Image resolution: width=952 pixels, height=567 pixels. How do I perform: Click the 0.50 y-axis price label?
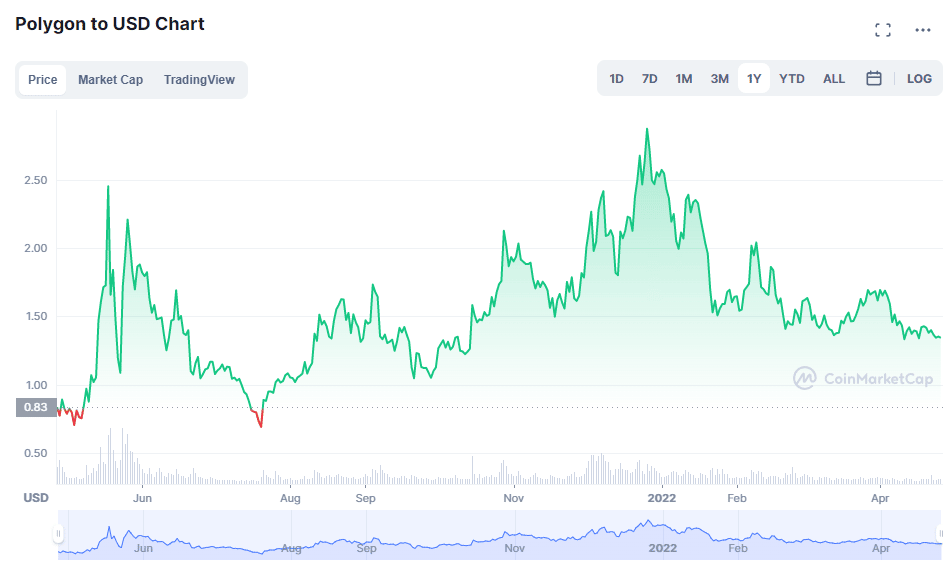[x=35, y=453]
